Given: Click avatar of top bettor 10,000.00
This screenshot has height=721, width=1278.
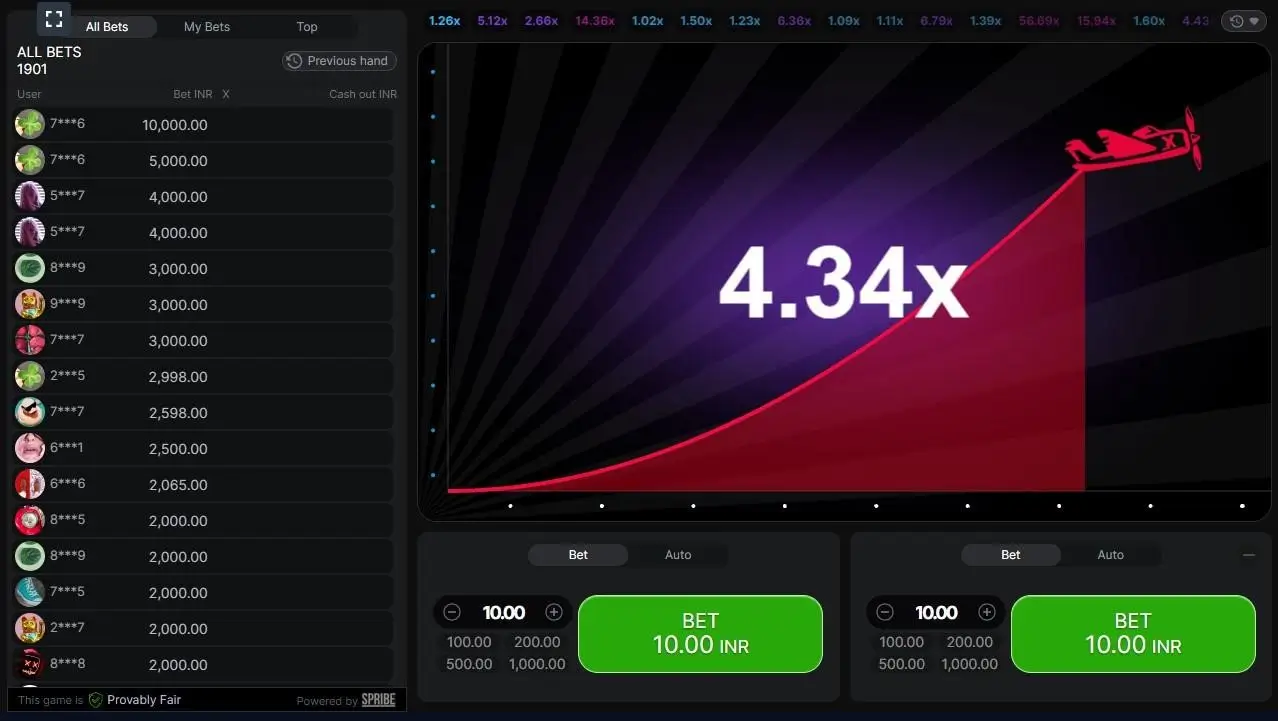Looking at the screenshot, I should point(30,125).
